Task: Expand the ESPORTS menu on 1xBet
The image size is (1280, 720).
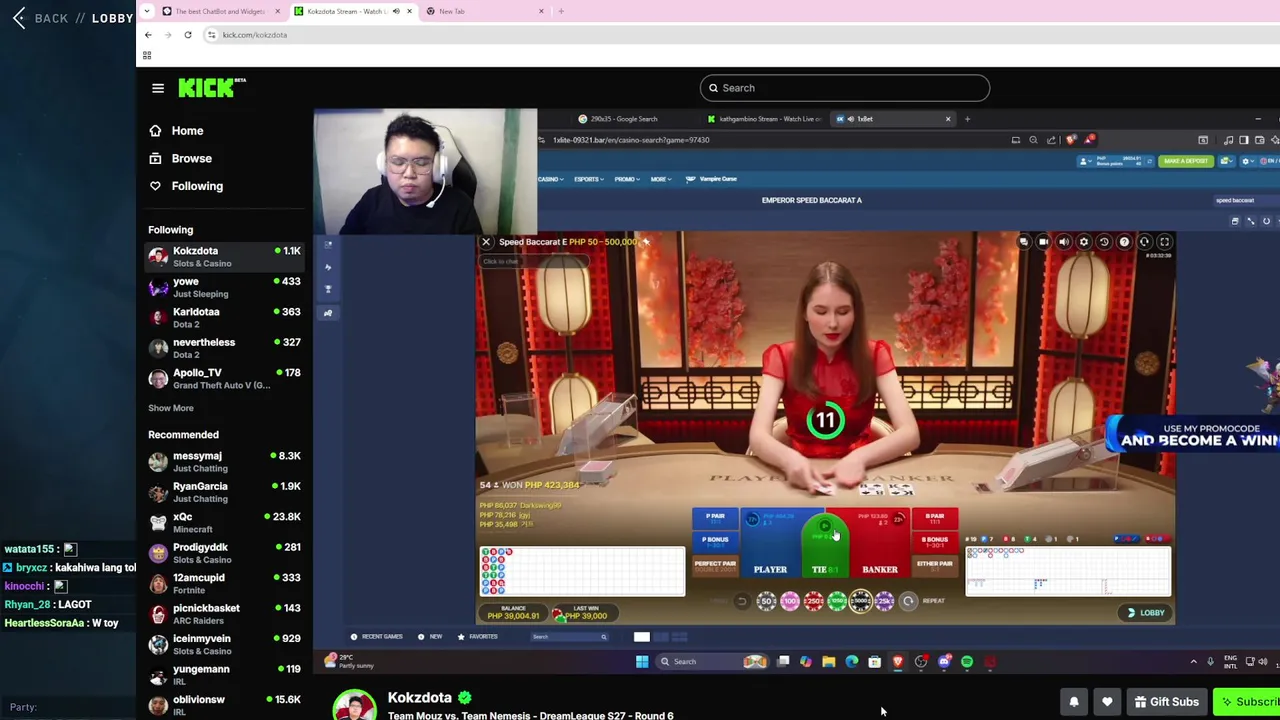Action: coord(588,179)
